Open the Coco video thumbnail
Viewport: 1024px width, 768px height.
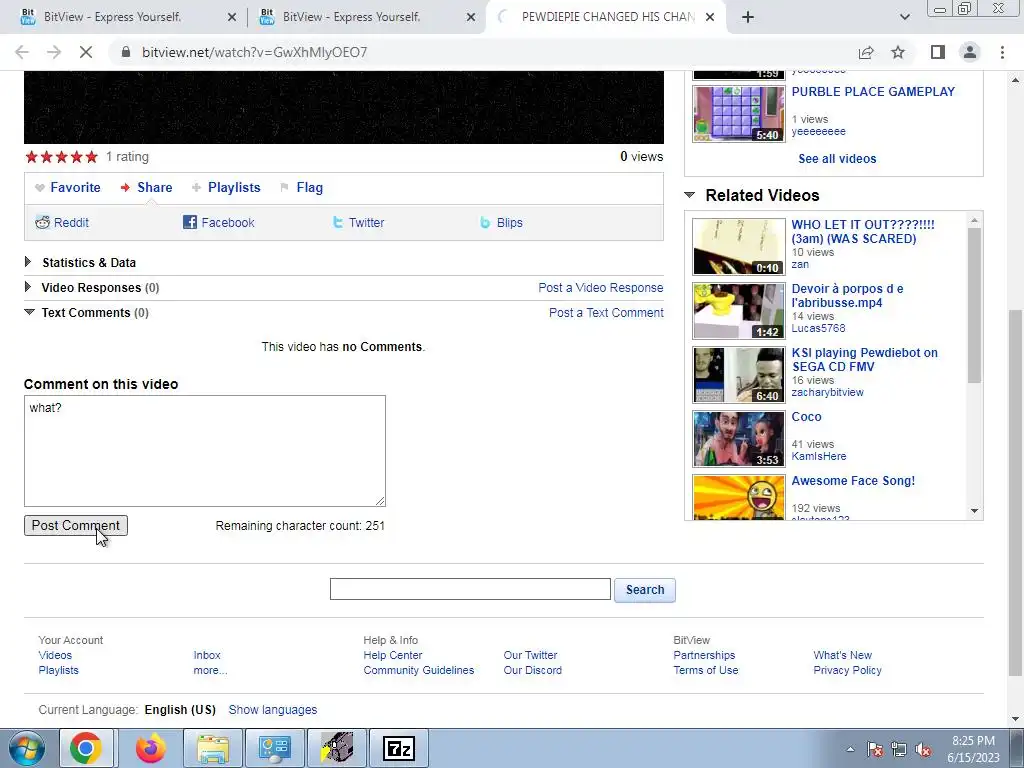point(739,439)
